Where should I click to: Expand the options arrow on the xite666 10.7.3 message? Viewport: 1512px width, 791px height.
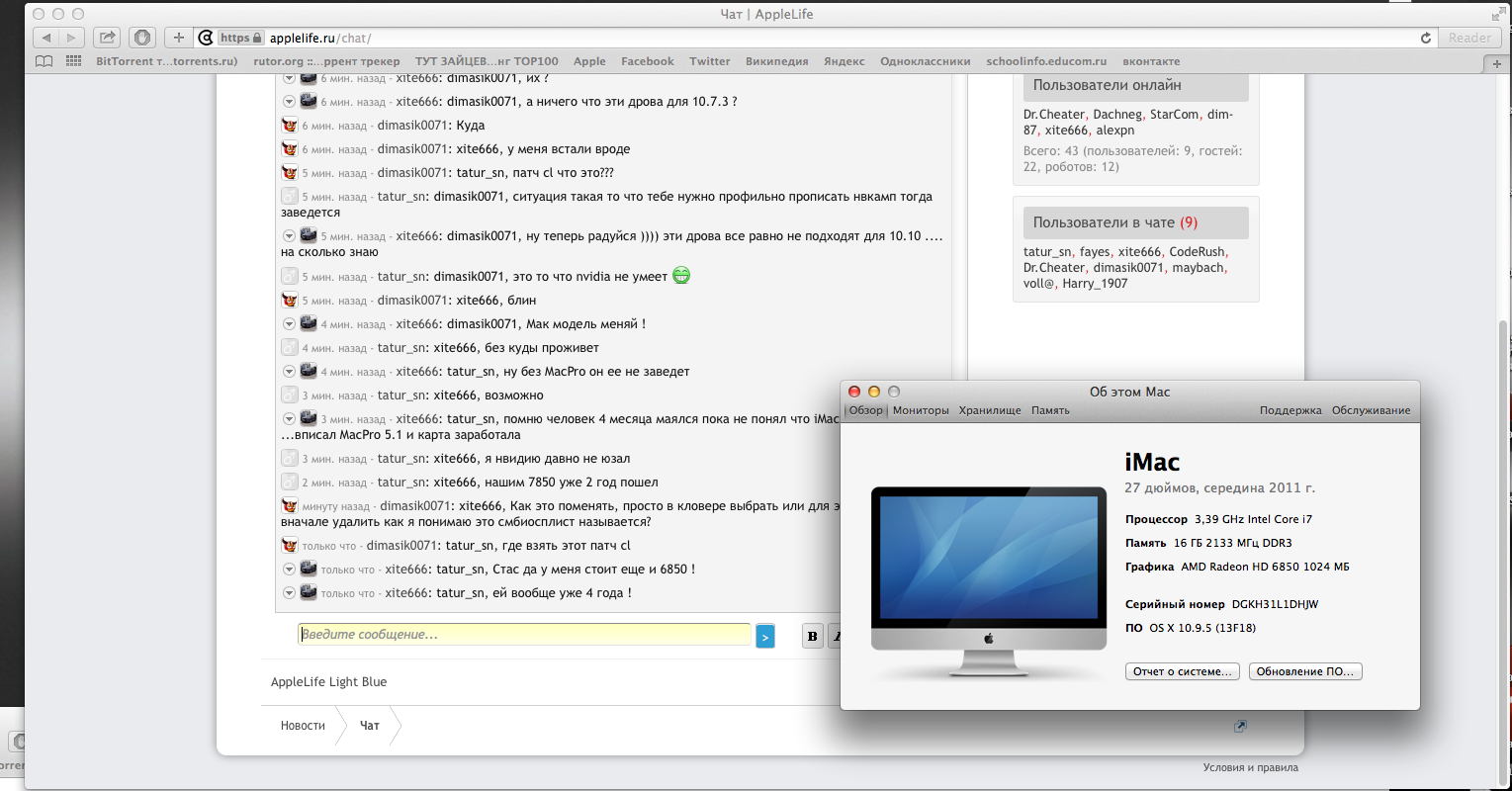click(289, 102)
